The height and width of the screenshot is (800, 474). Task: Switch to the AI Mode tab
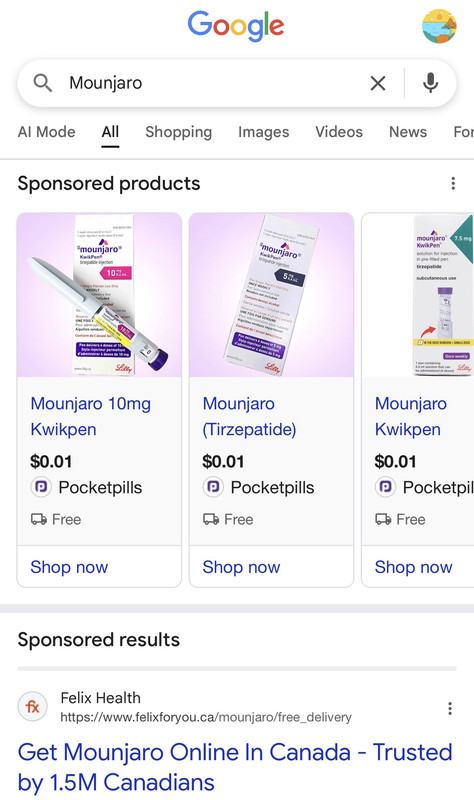[x=46, y=132]
